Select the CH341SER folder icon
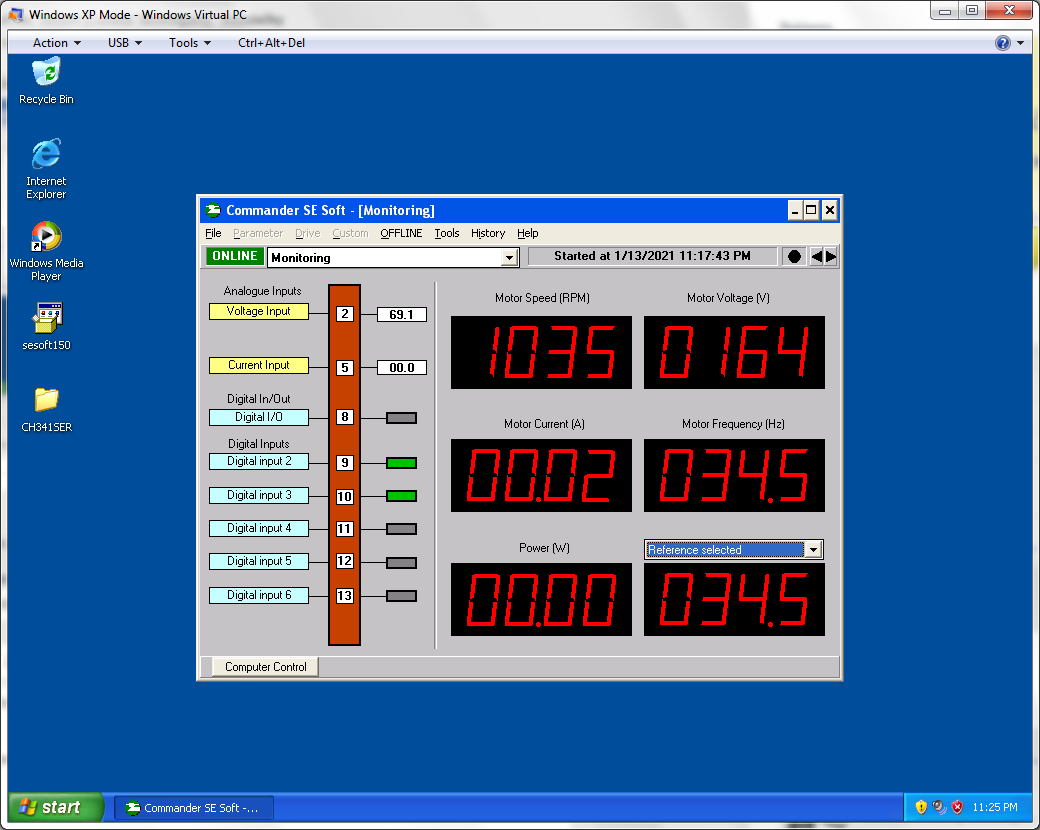This screenshot has width=1040, height=830. [46, 401]
